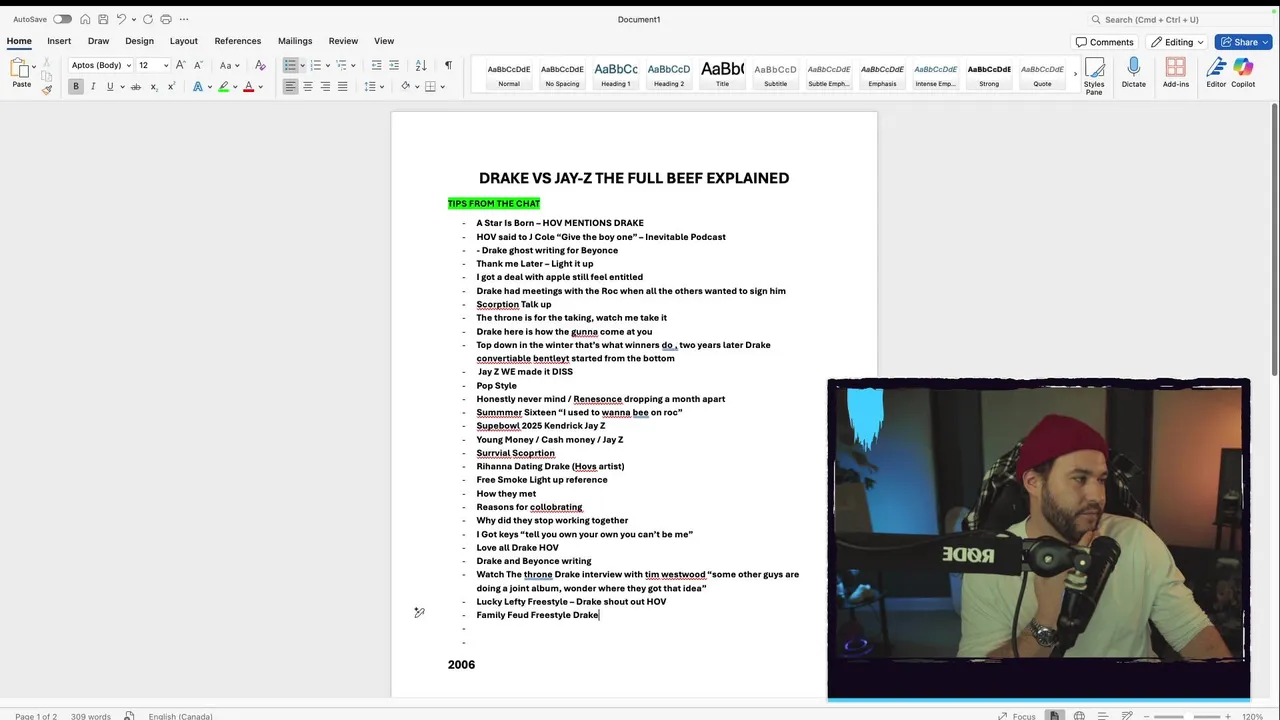Undo the last action
Image resolution: width=1280 pixels, height=720 pixels.
click(x=121, y=19)
